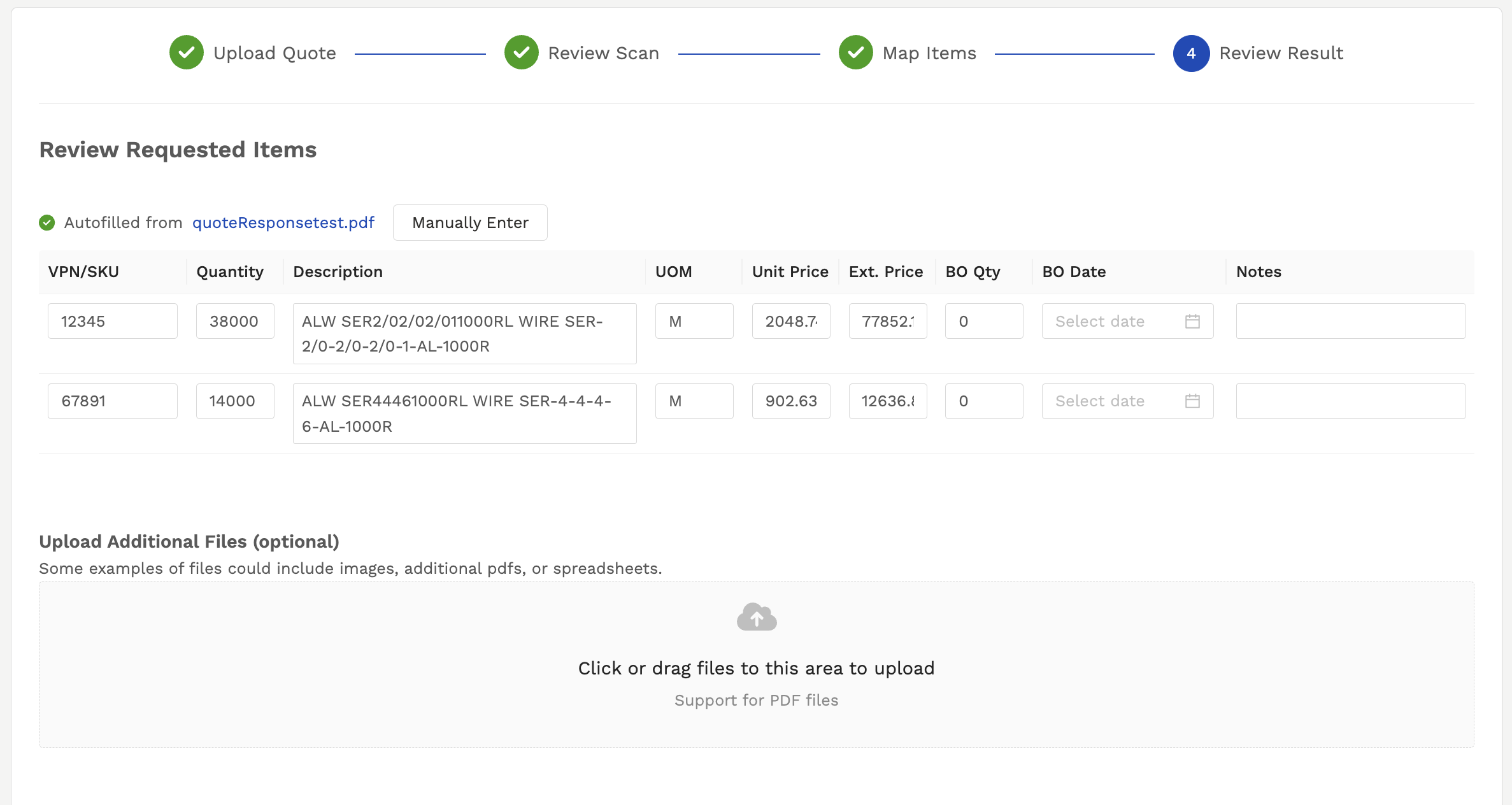Edit the UOM field in row 67891

tap(694, 401)
